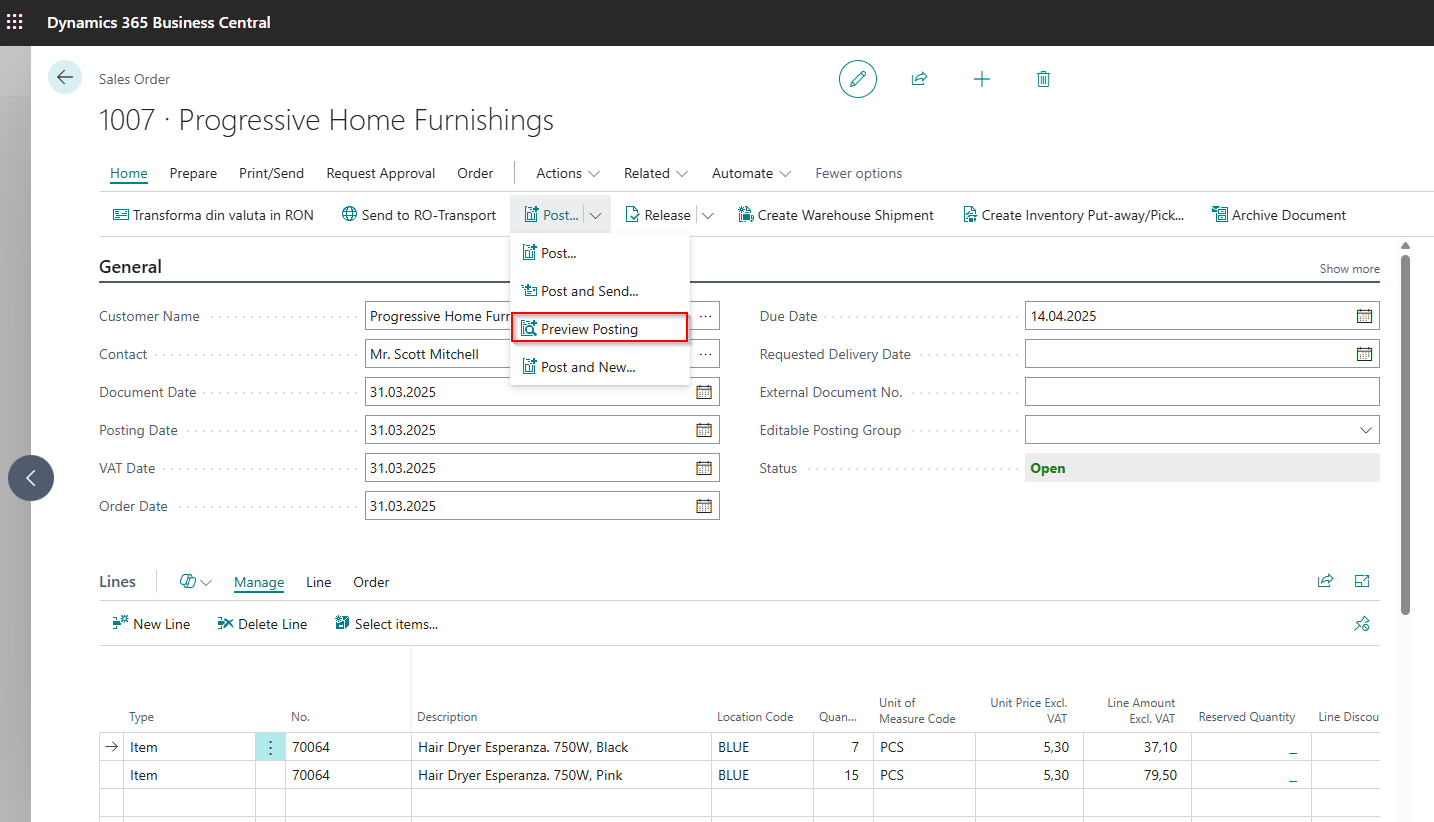Click Delete Line
This screenshot has width=1434, height=822.
(262, 624)
